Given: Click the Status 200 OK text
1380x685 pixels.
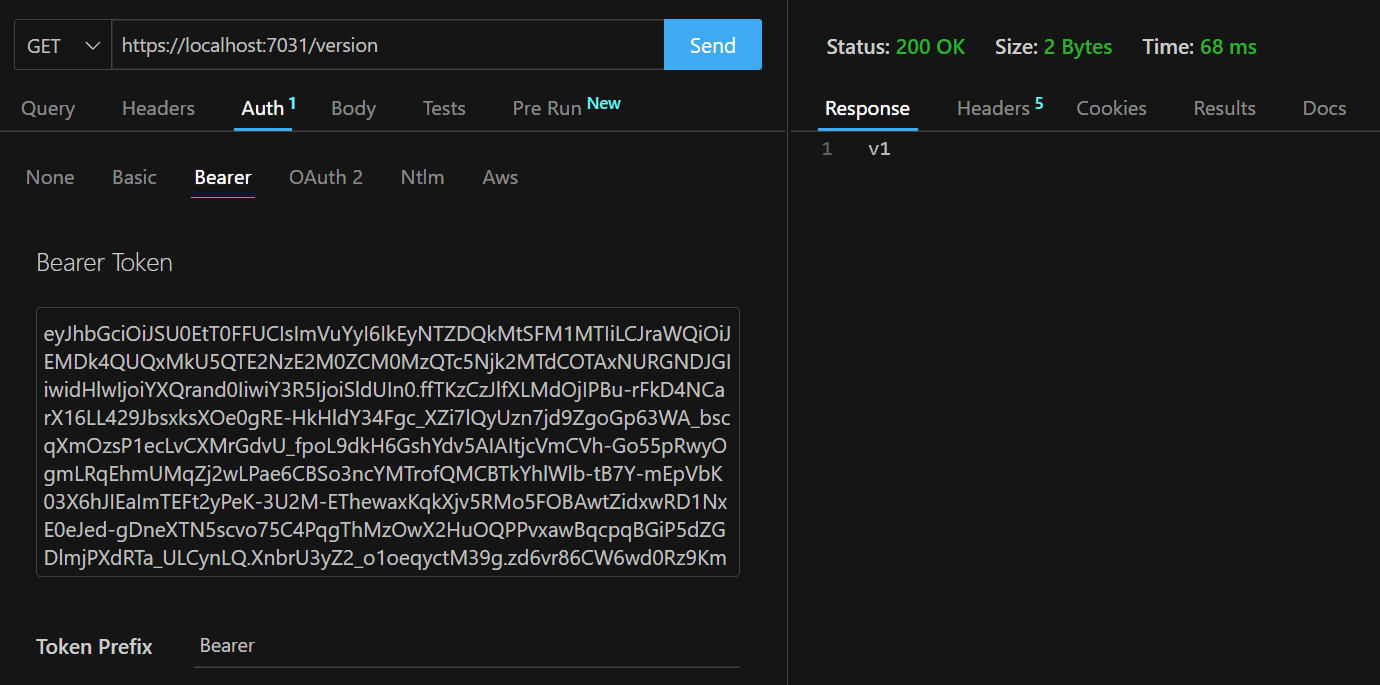Looking at the screenshot, I should pyautogui.click(x=895, y=47).
